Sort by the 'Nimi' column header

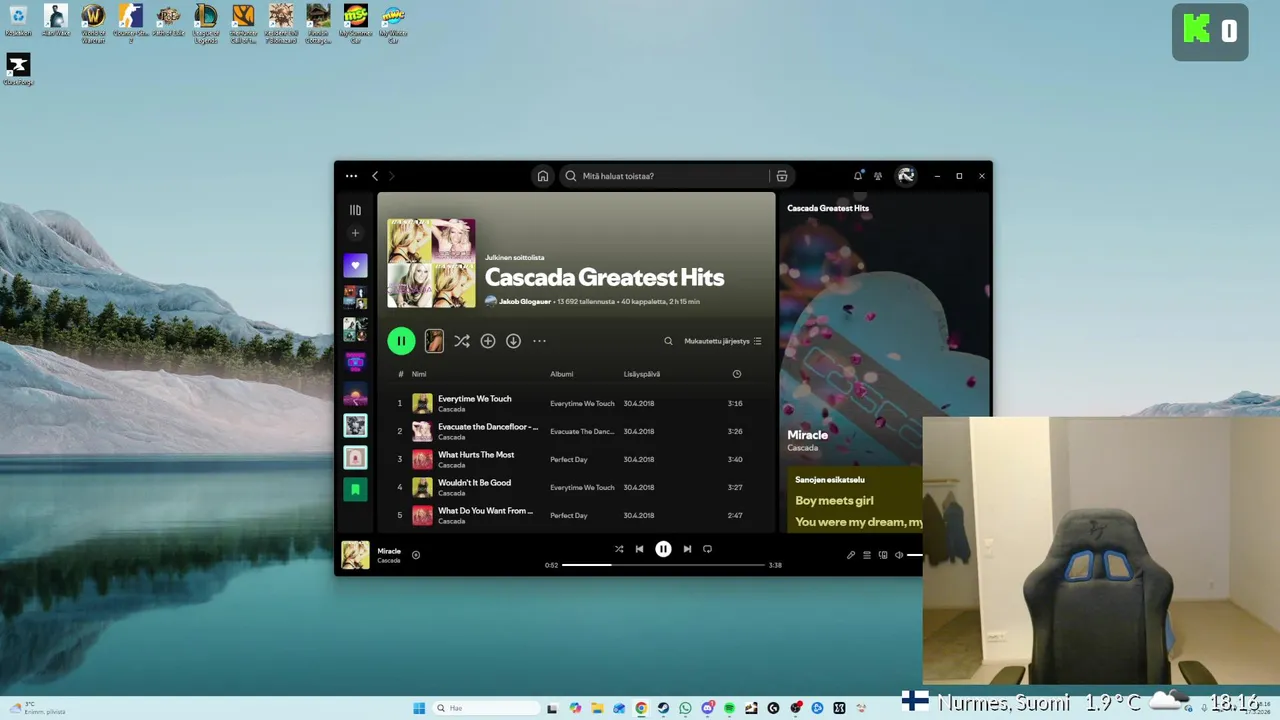419,374
